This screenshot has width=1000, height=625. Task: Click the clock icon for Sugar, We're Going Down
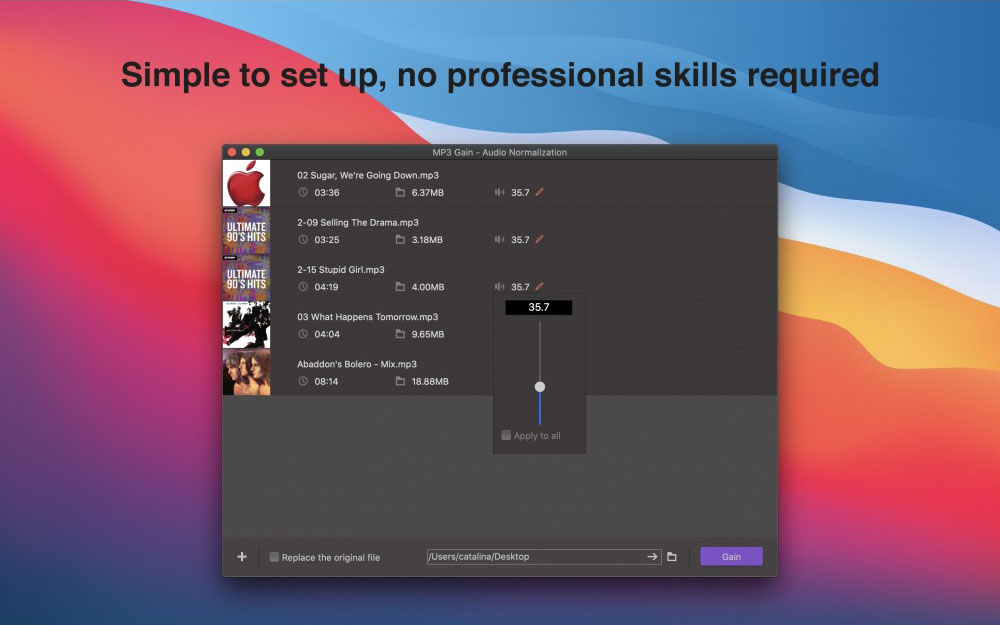tap(303, 192)
